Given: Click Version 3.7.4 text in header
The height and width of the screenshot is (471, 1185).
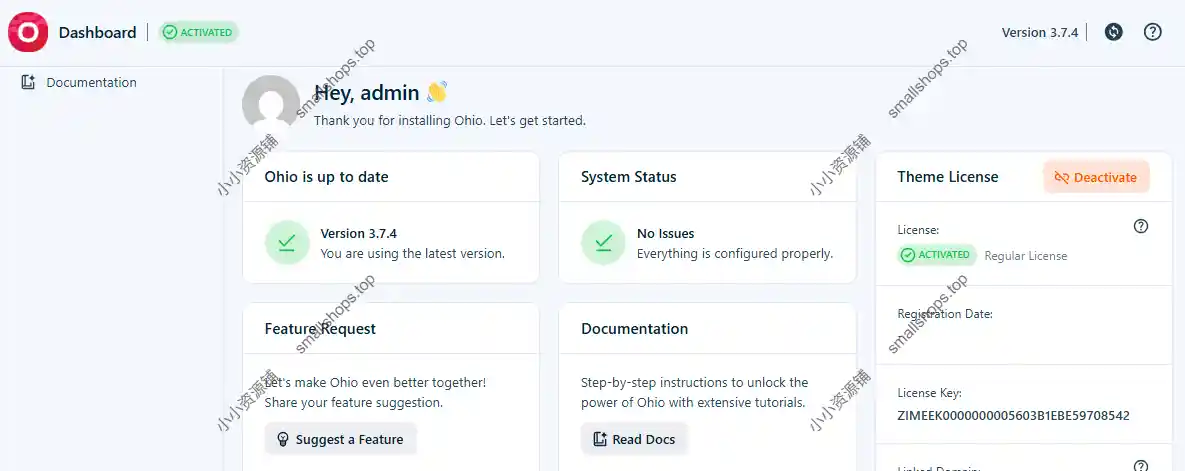Looking at the screenshot, I should pyautogui.click(x=1040, y=33).
